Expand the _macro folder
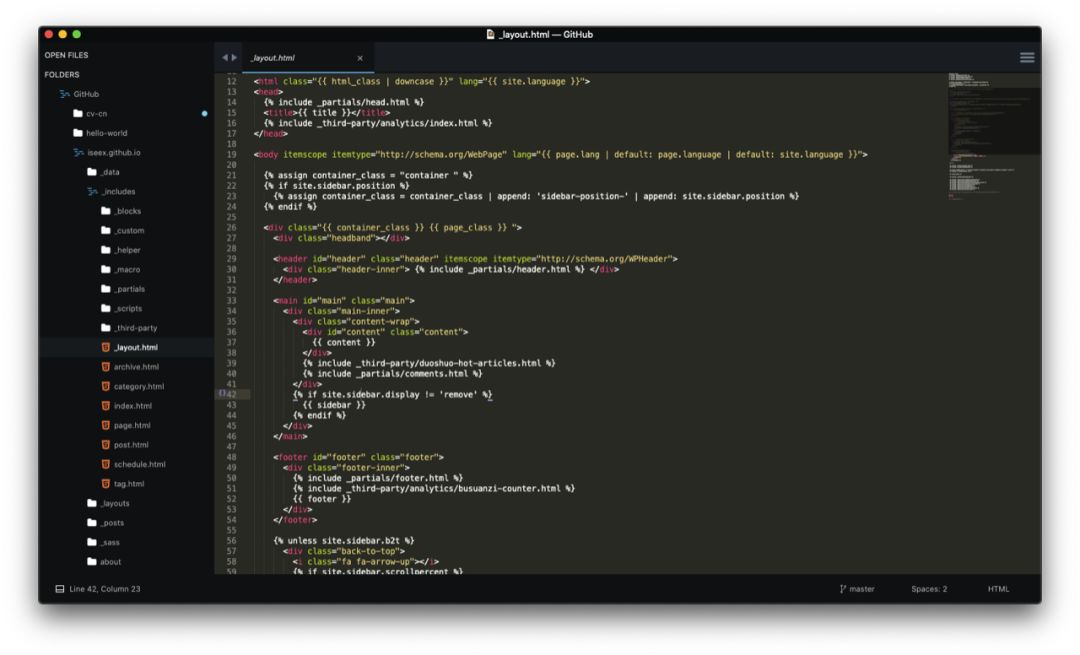The image size is (1080, 655). [127, 270]
